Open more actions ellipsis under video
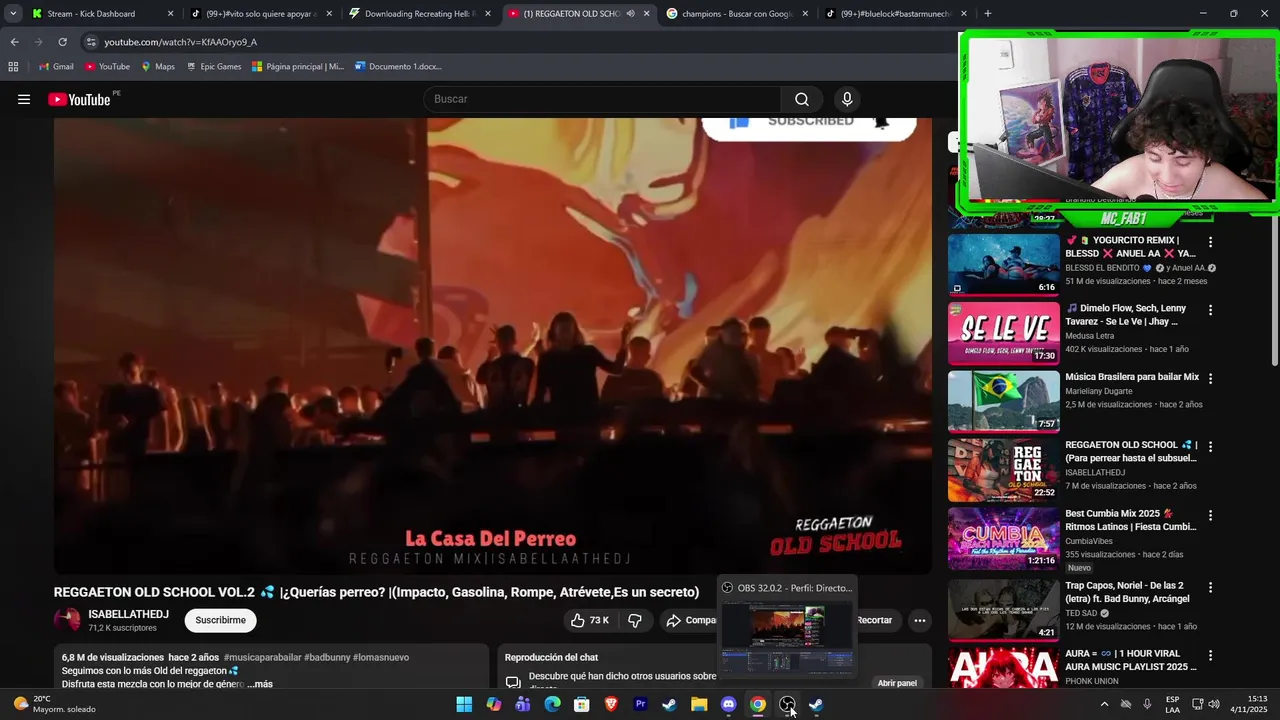 tap(920, 620)
